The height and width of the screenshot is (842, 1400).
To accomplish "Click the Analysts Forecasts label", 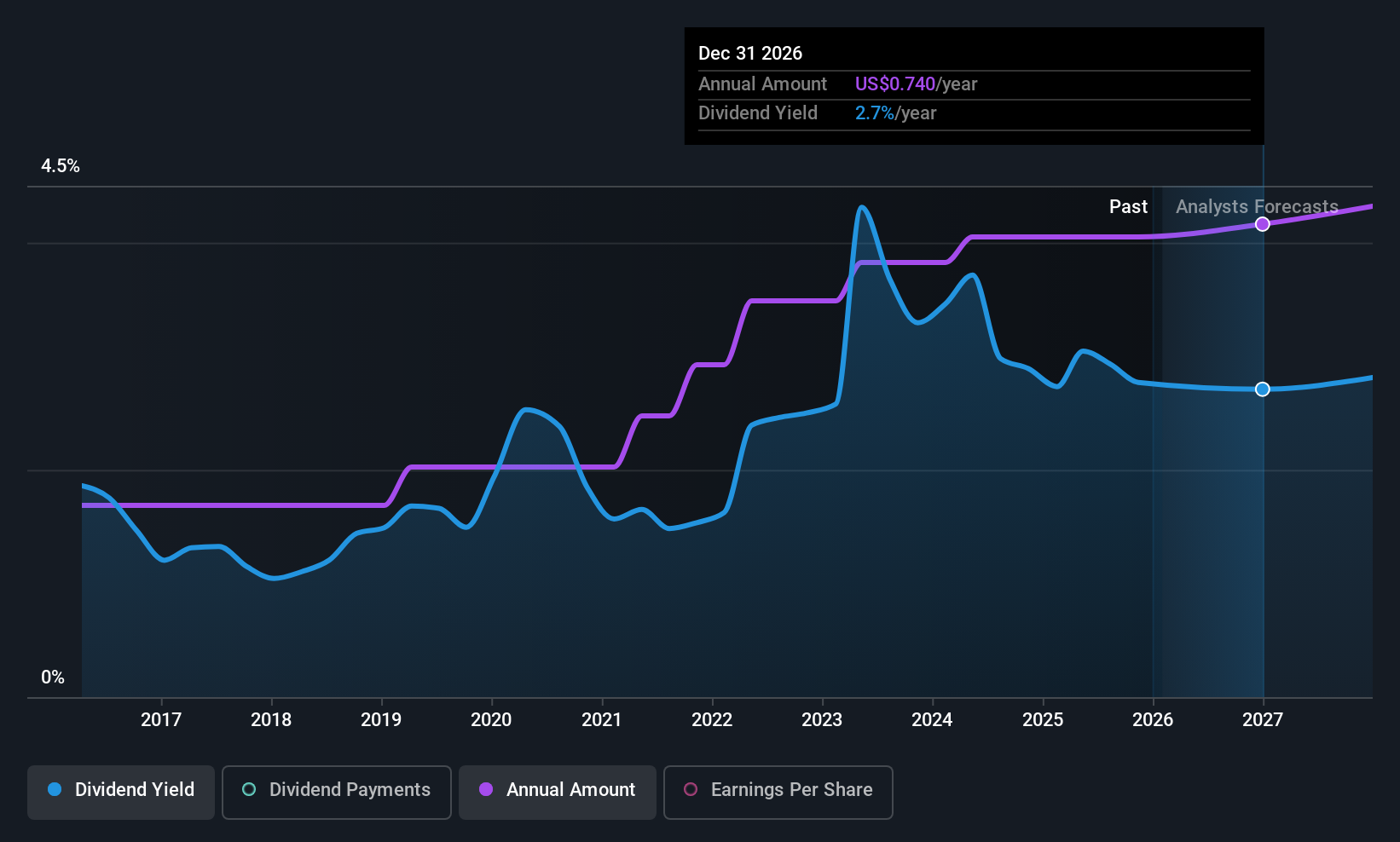I will [x=1257, y=207].
